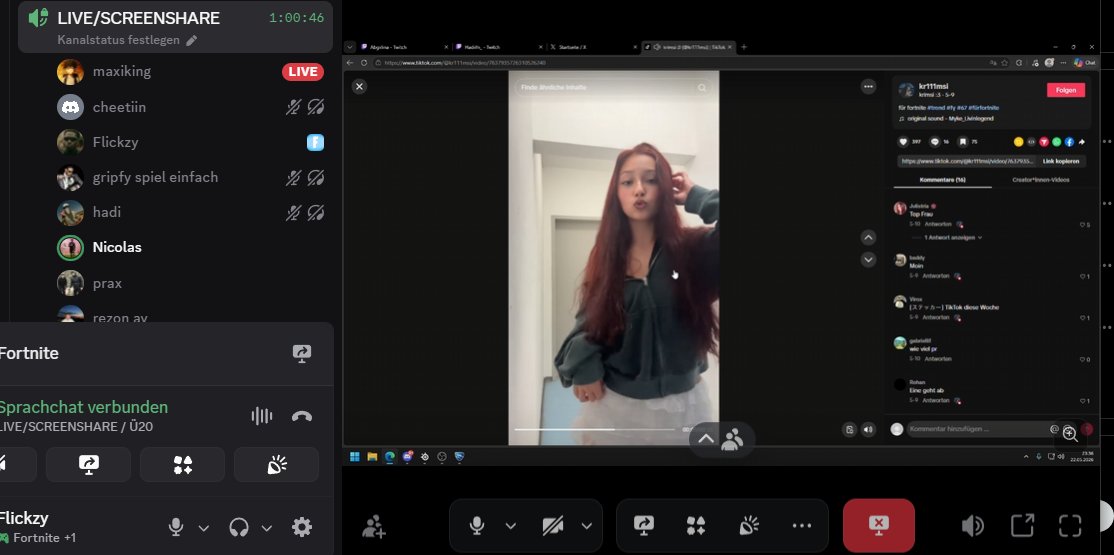The width and height of the screenshot is (1114, 555).
Task: Close the TikTok video with X button
Action: (x=359, y=87)
